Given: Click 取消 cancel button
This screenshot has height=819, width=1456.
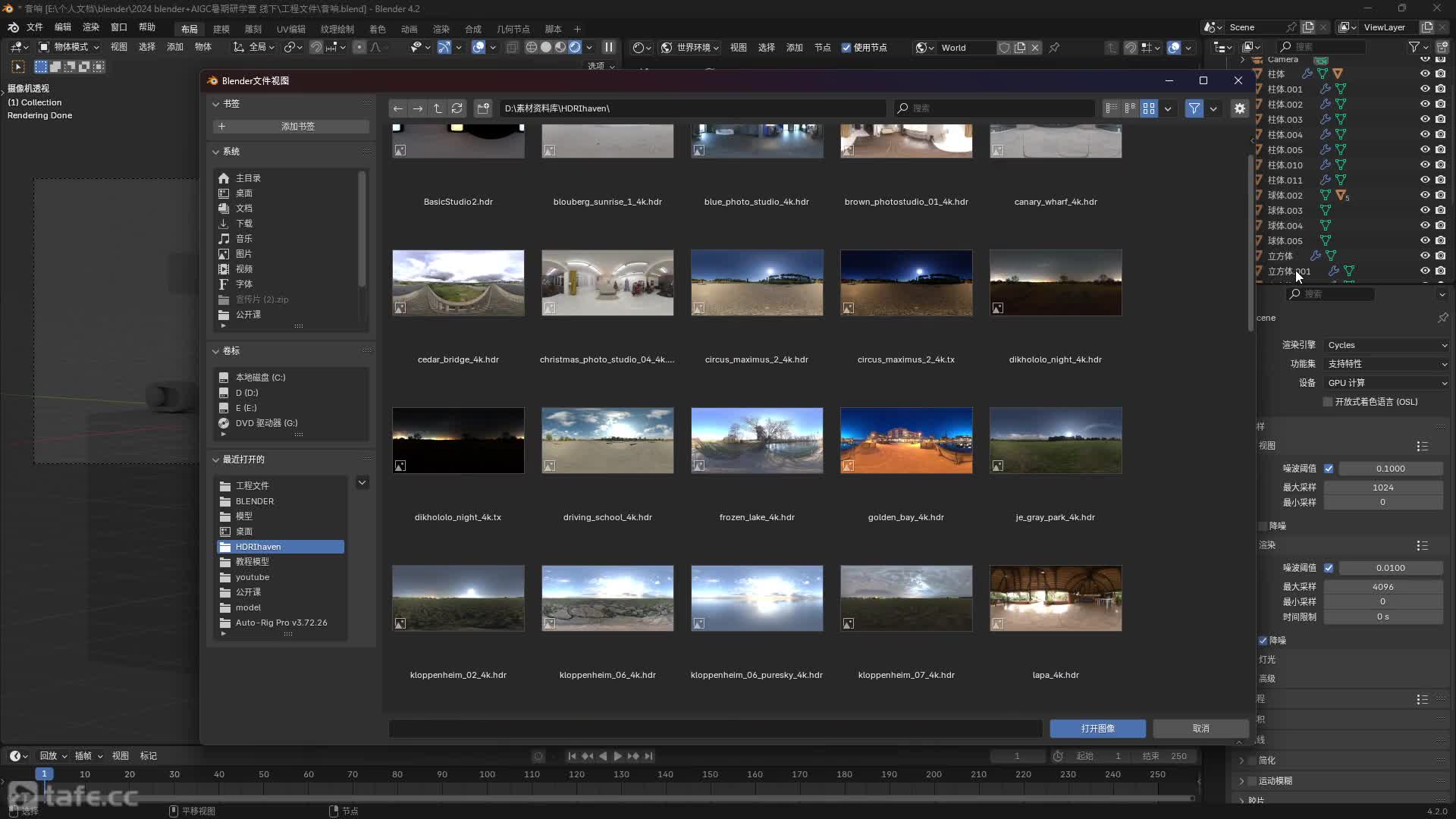Looking at the screenshot, I should (1200, 728).
